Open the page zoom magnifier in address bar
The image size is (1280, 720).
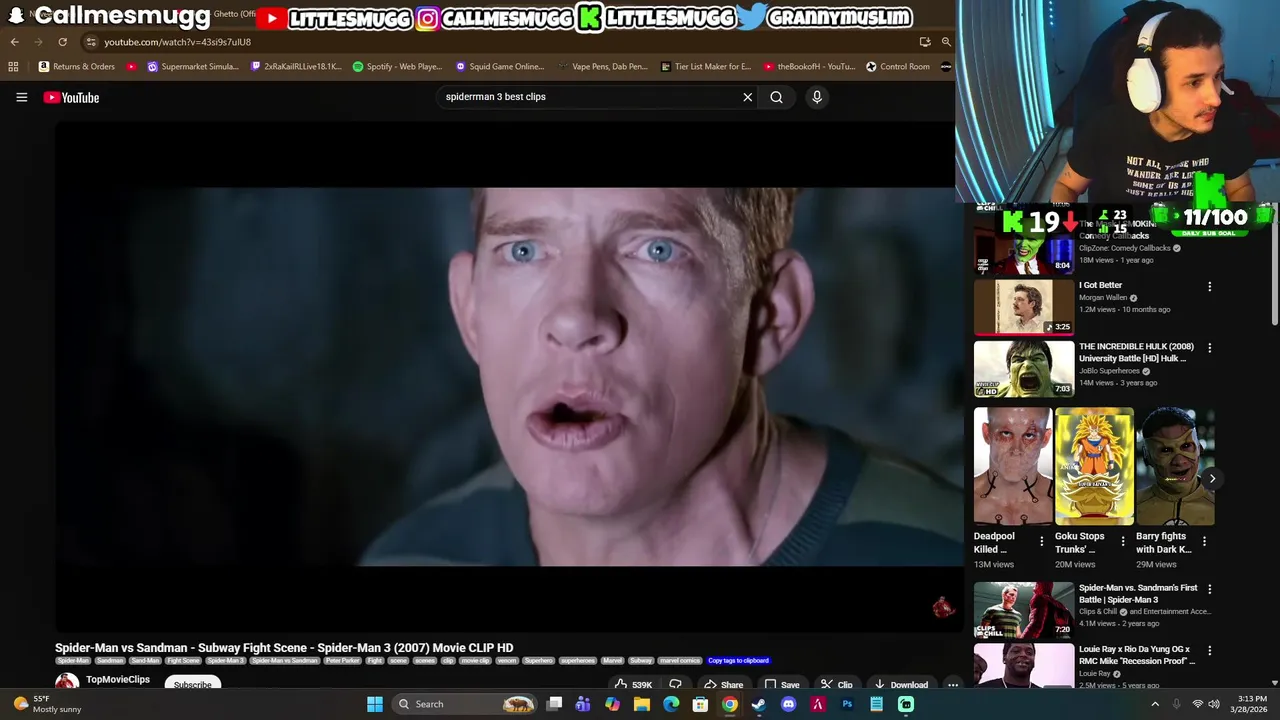(x=946, y=42)
